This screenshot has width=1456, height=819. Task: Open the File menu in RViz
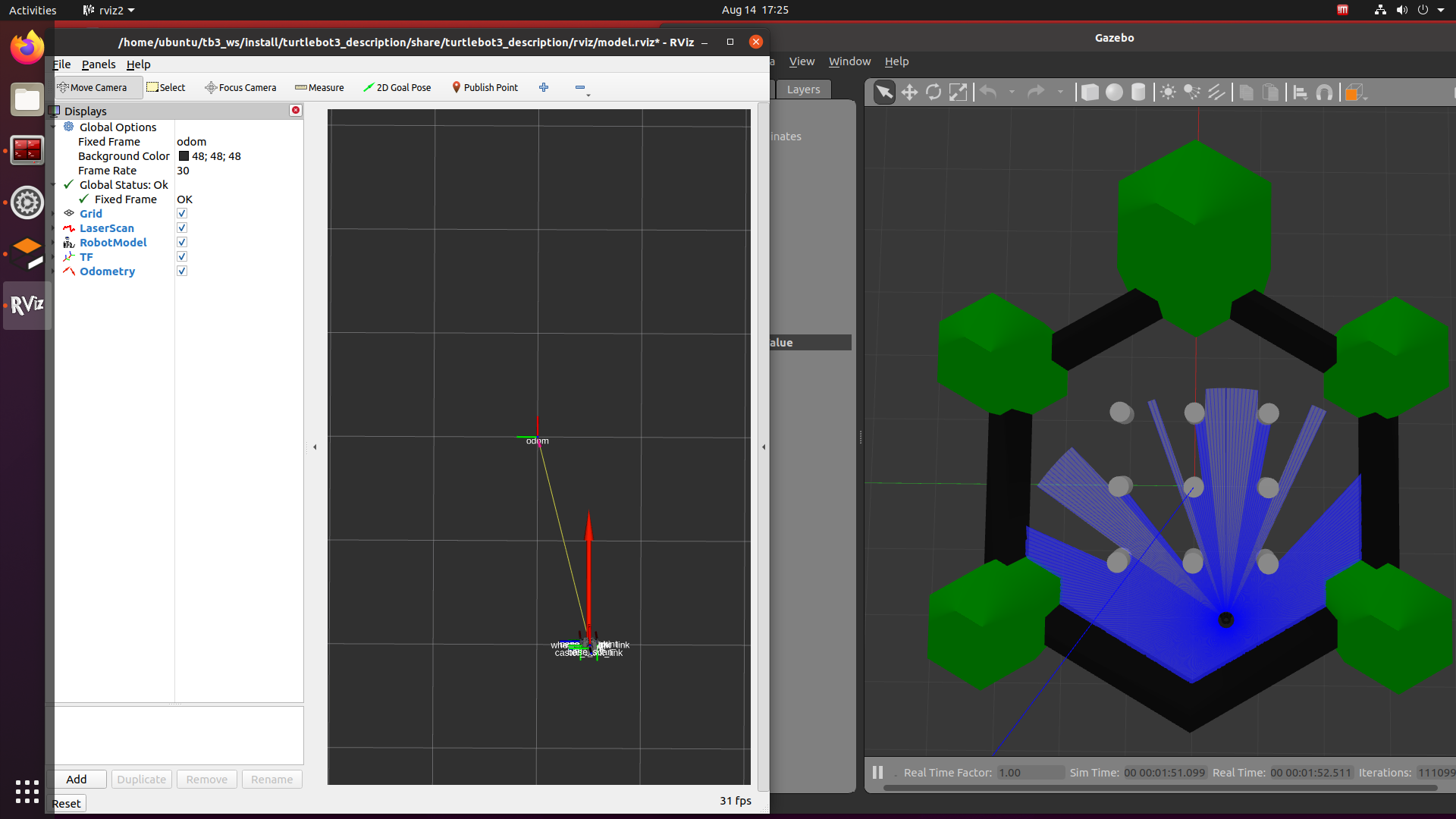click(61, 64)
